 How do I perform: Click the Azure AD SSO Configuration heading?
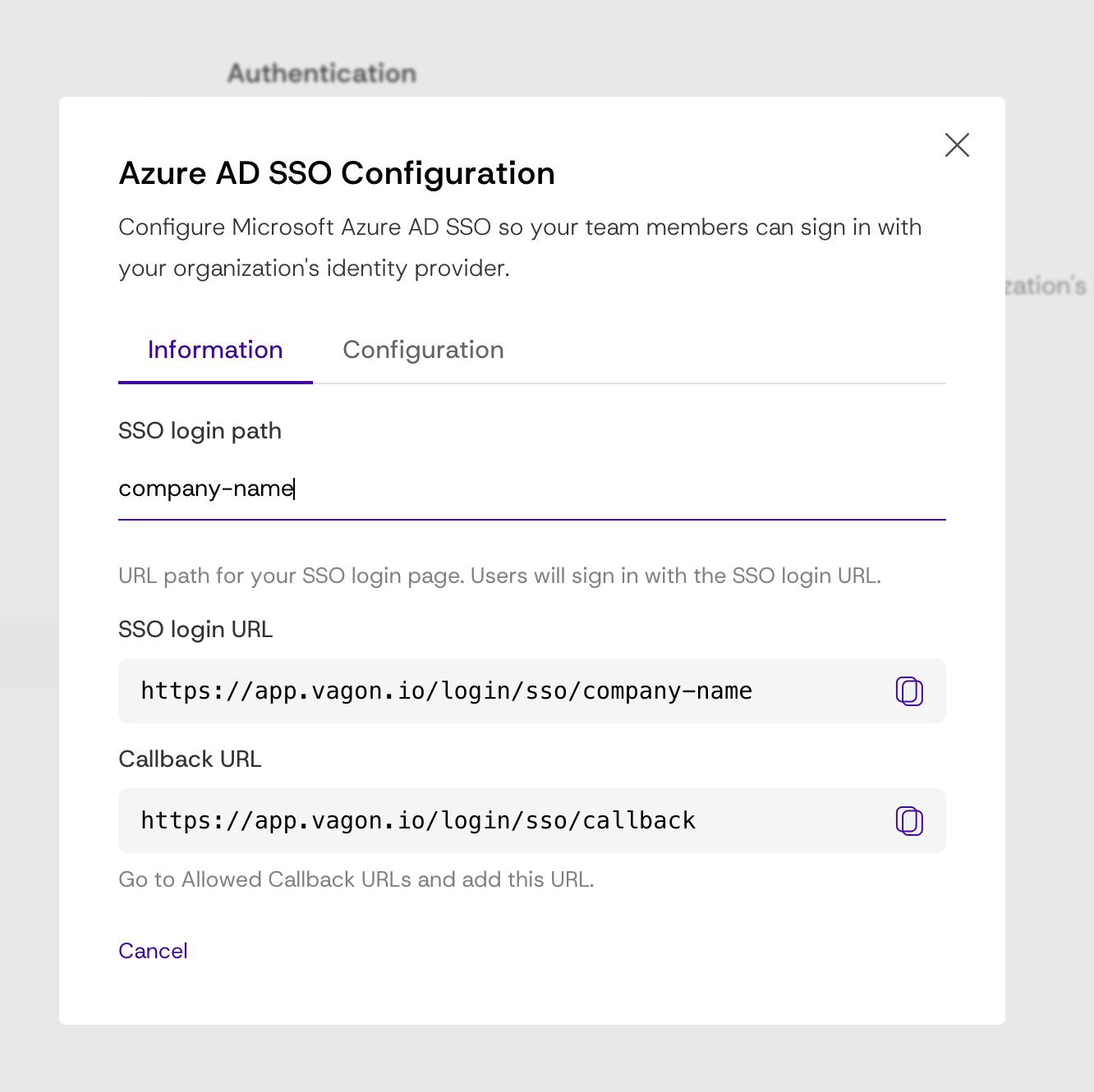(x=337, y=174)
